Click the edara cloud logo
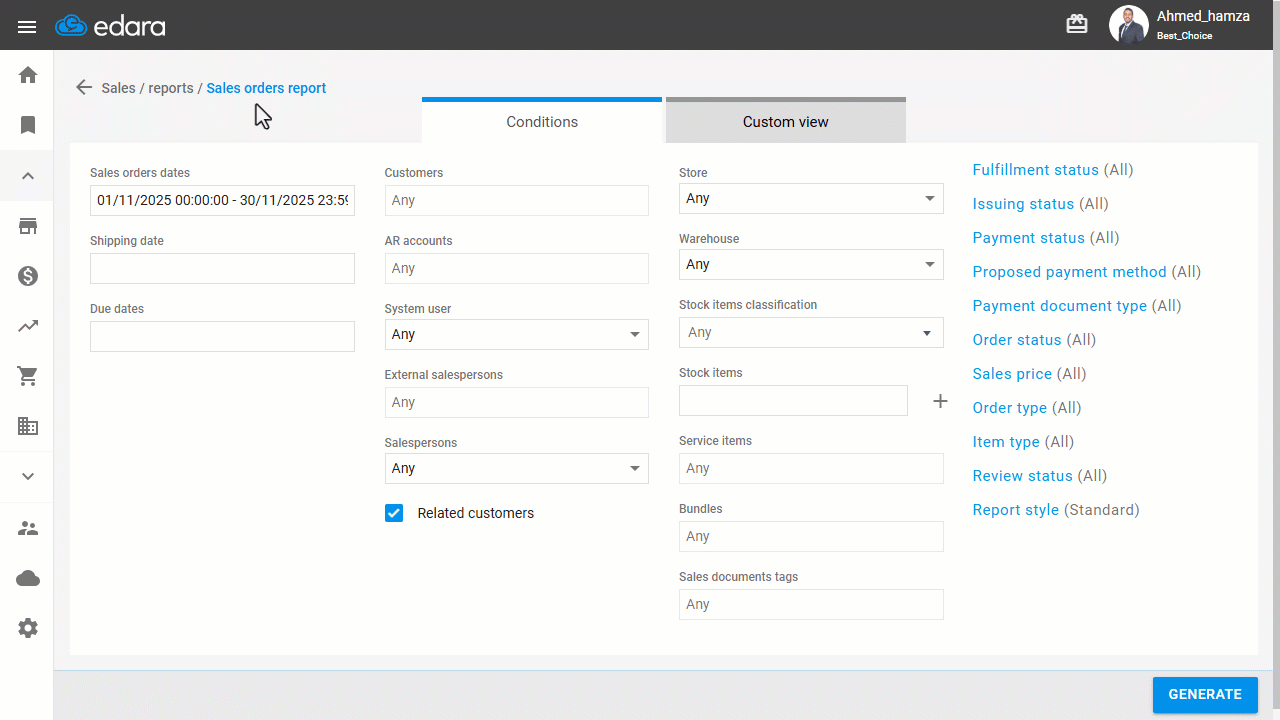The image size is (1280, 720). click(110, 26)
